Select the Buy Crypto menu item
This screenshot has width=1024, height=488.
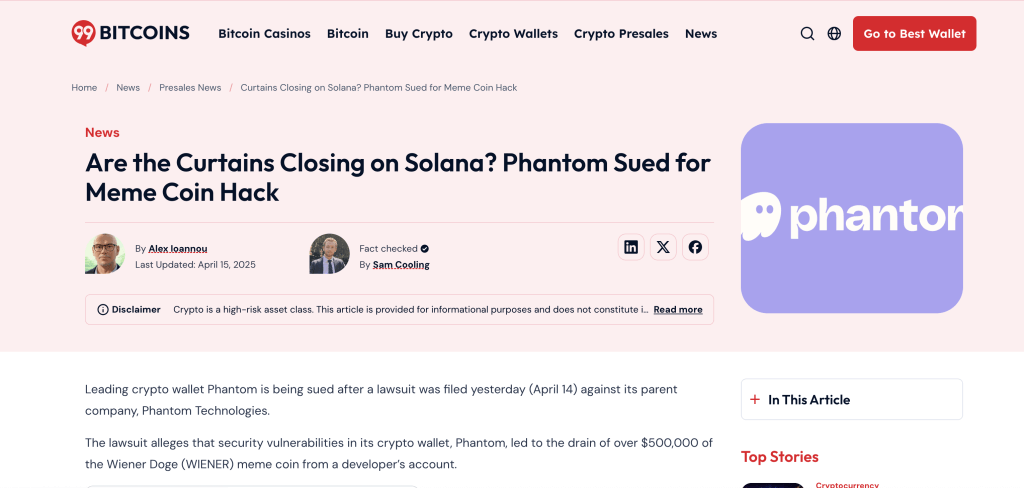(x=418, y=34)
